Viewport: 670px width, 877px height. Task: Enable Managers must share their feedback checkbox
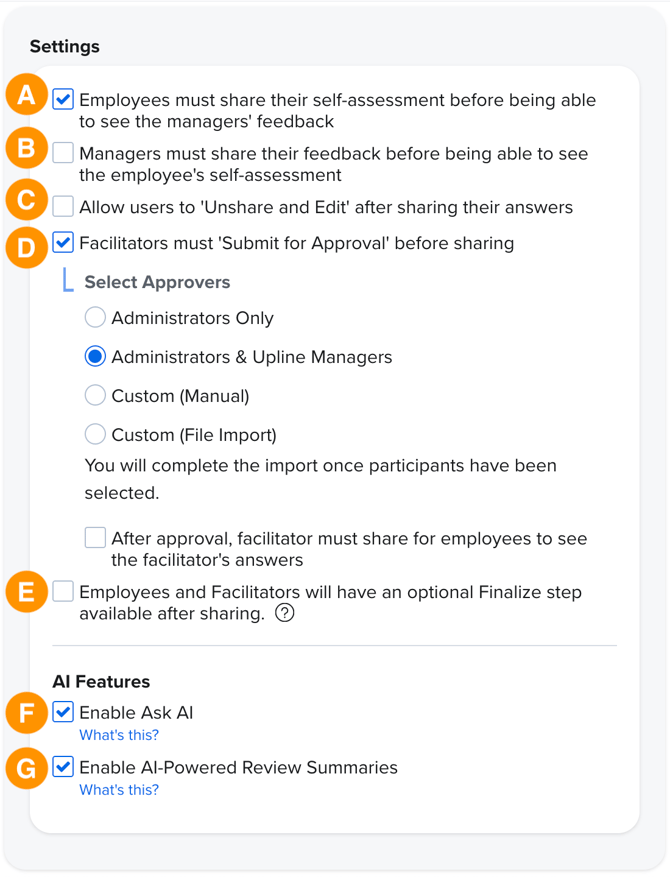(x=63, y=153)
